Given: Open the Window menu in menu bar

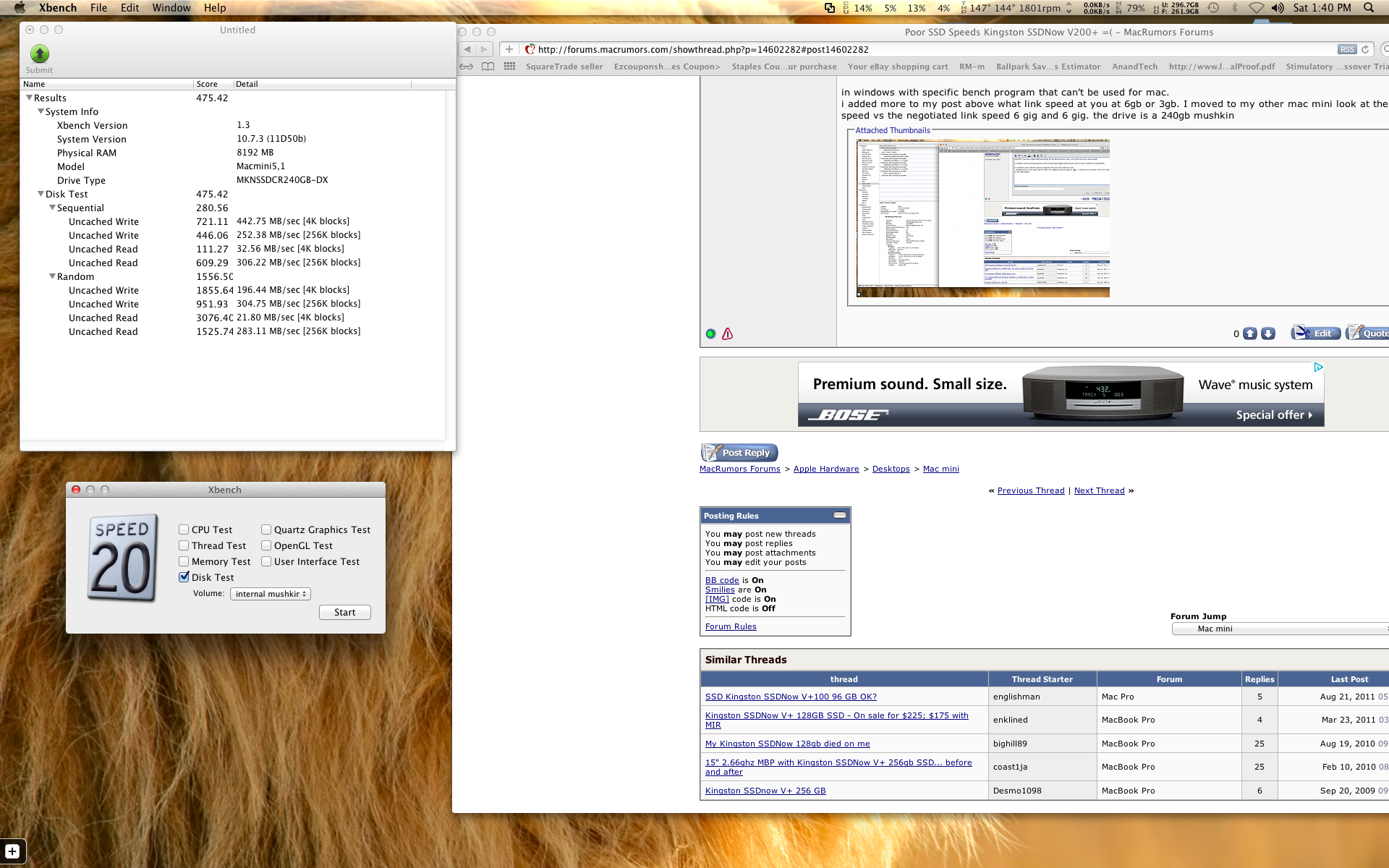Looking at the screenshot, I should click(171, 8).
